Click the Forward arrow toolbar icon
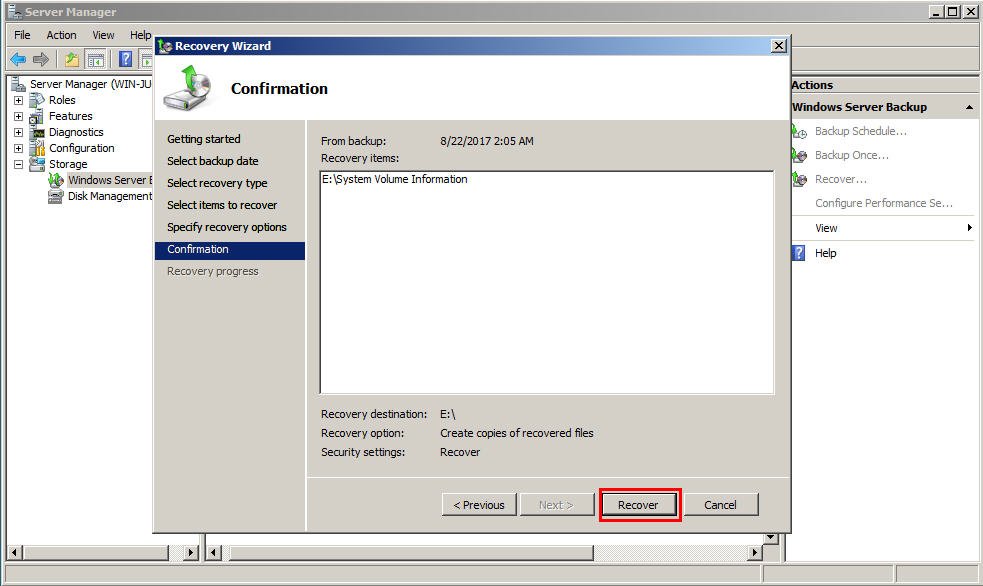Image resolution: width=983 pixels, height=586 pixels. tap(41, 60)
